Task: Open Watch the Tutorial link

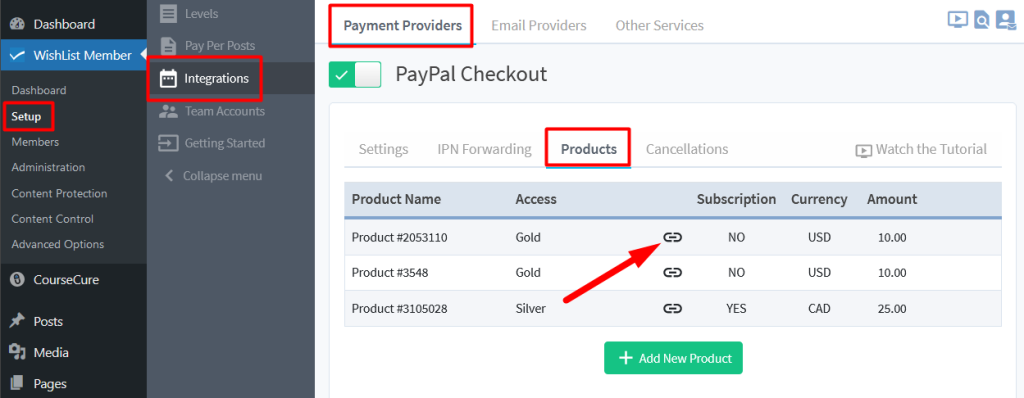Action: pos(921,150)
